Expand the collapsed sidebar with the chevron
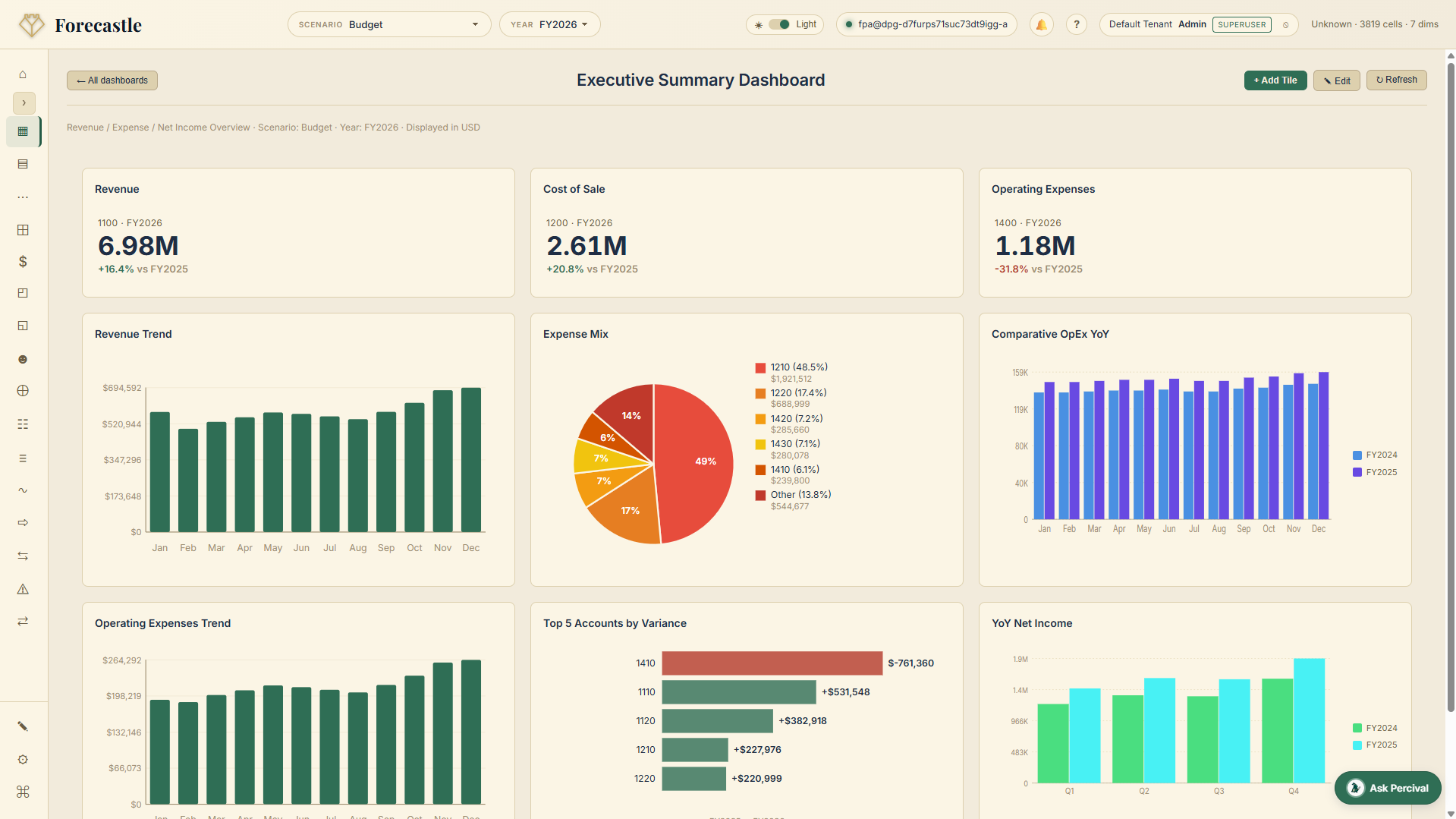Viewport: 1456px width, 819px height. click(24, 102)
